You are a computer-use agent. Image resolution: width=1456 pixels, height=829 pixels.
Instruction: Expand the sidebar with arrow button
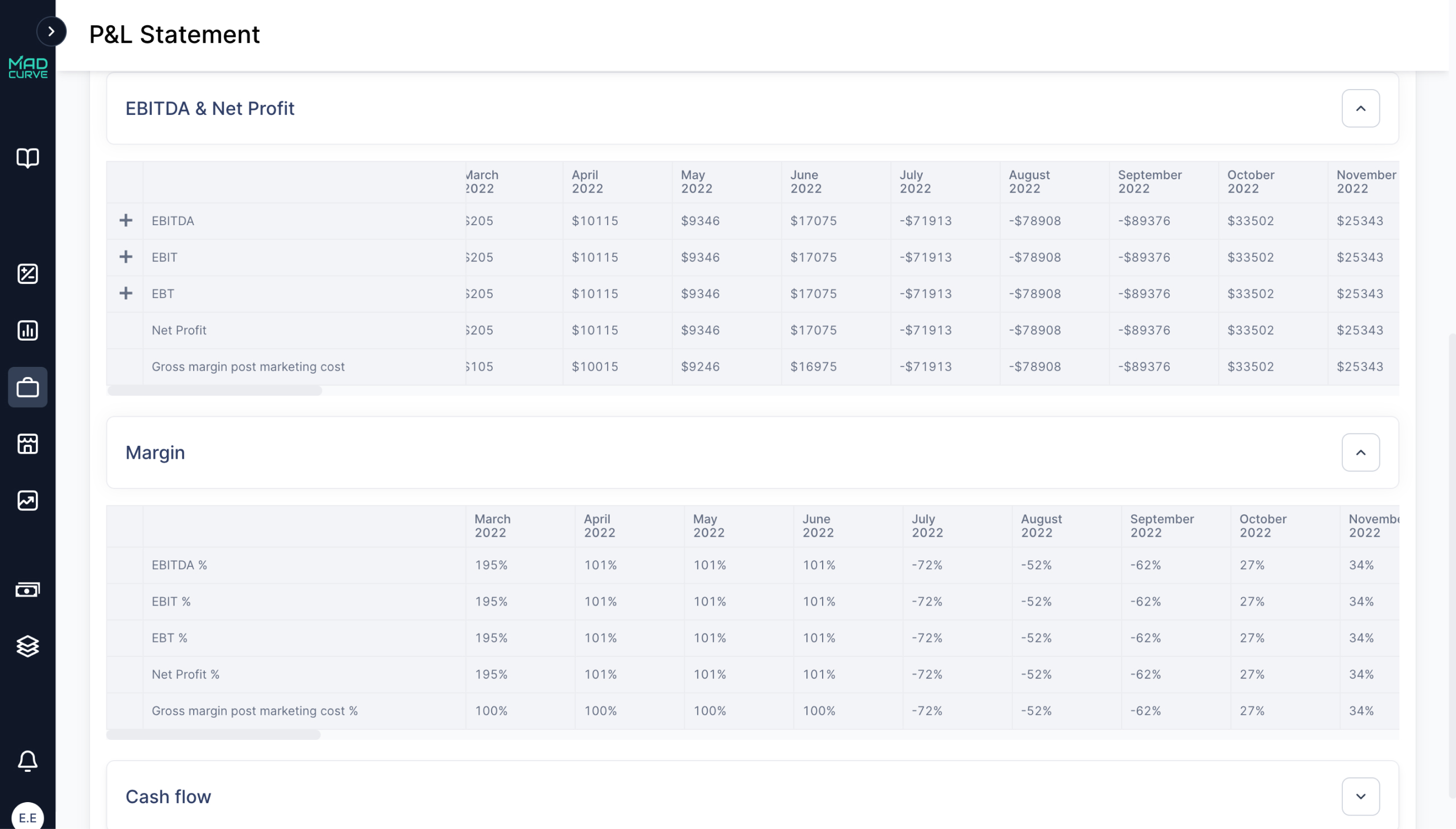pos(51,31)
